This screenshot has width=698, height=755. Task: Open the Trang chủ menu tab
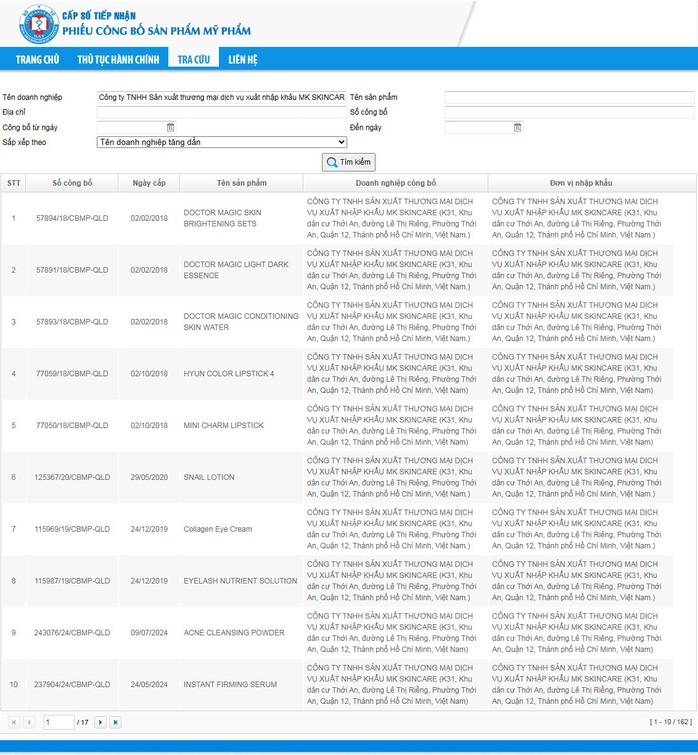click(x=37, y=59)
